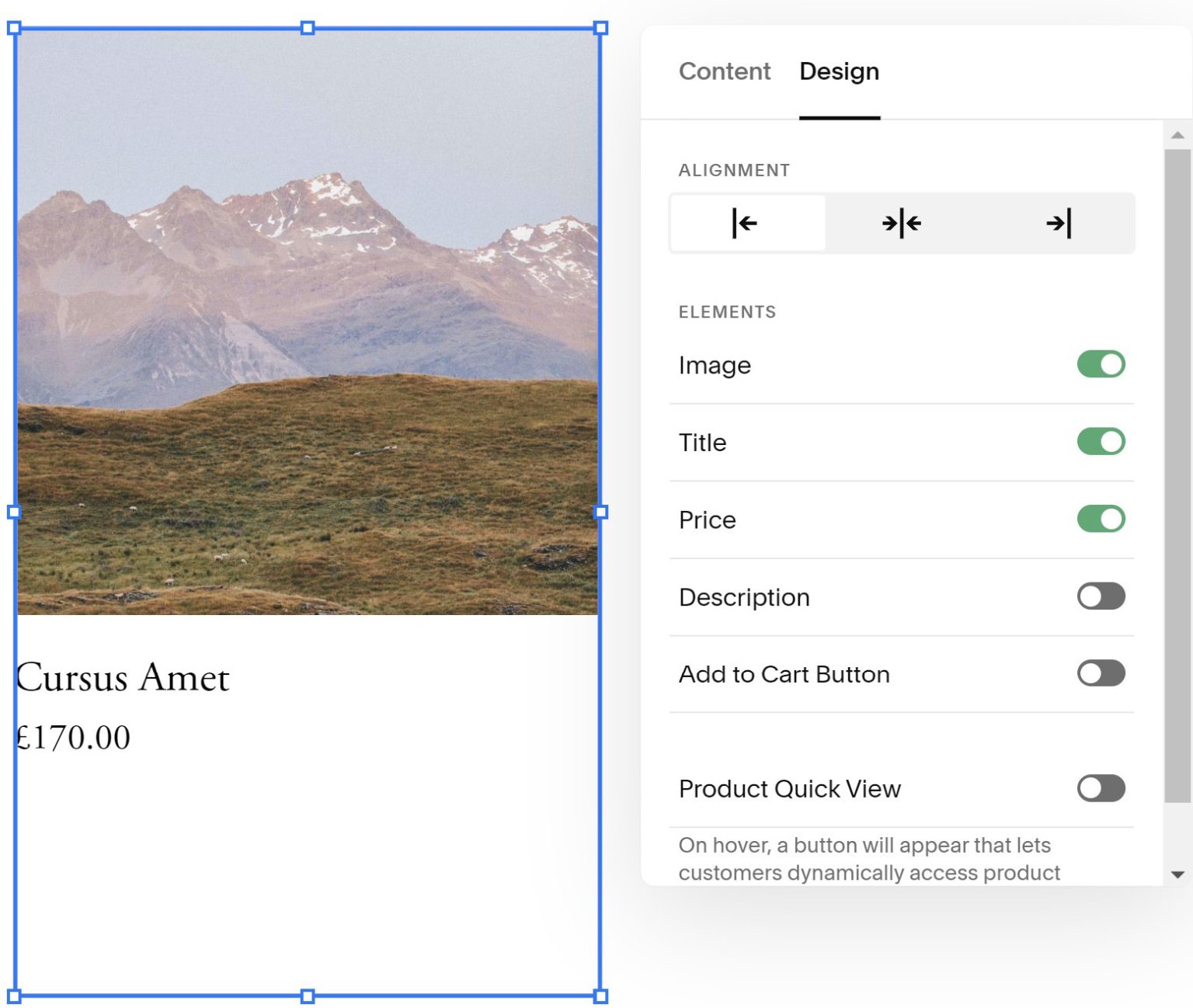The width and height of the screenshot is (1193, 1008).
Task: Select the center alignment icon
Action: [x=901, y=224]
